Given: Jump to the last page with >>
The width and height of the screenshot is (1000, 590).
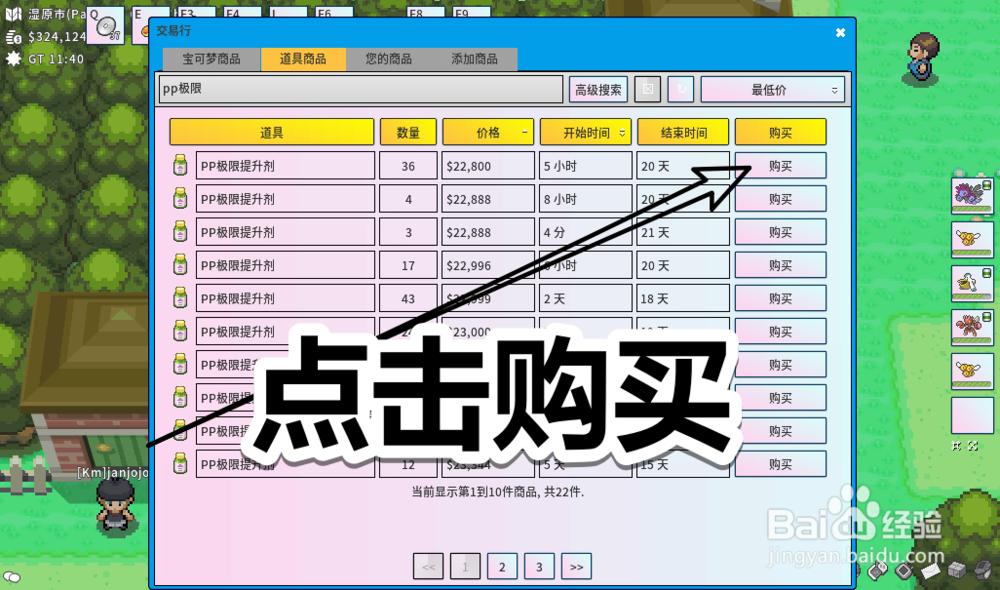Looking at the screenshot, I should [577, 566].
